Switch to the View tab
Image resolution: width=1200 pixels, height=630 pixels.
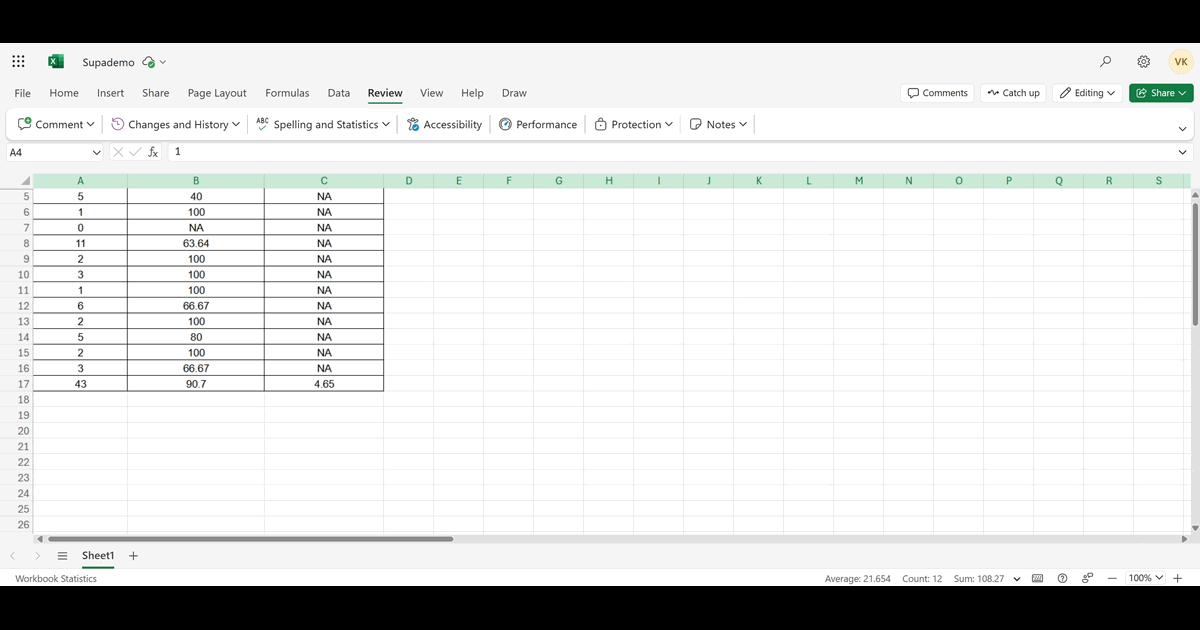click(431, 93)
